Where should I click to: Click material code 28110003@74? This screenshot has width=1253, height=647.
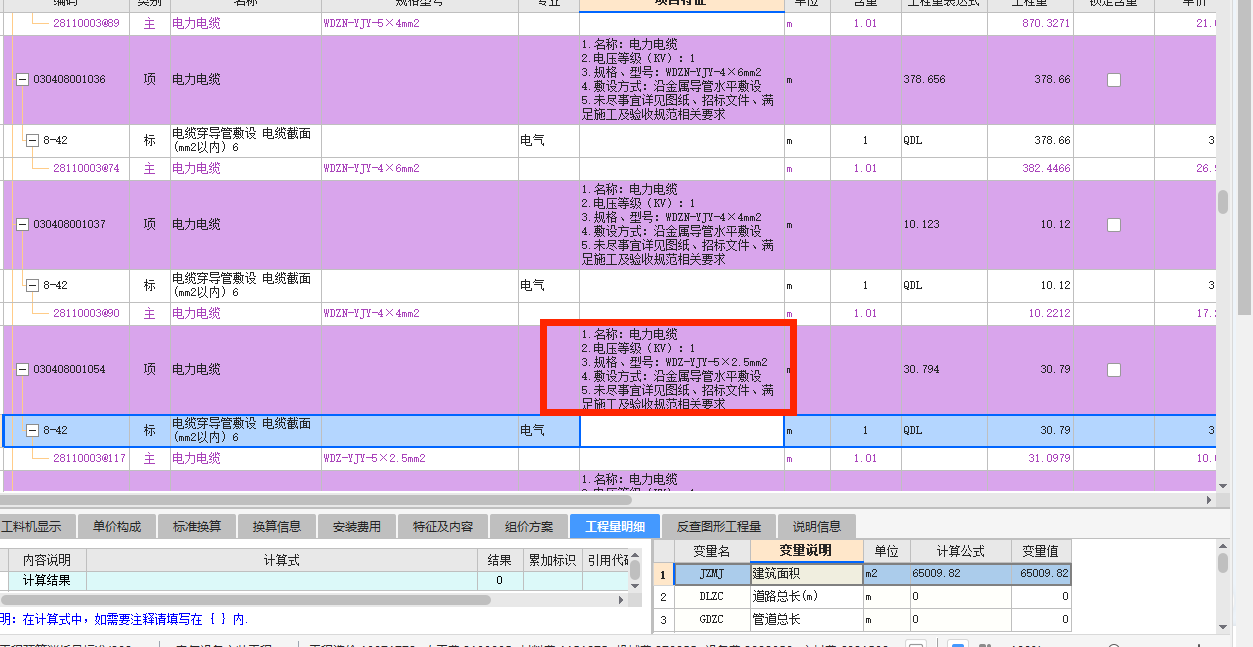[x=86, y=169]
